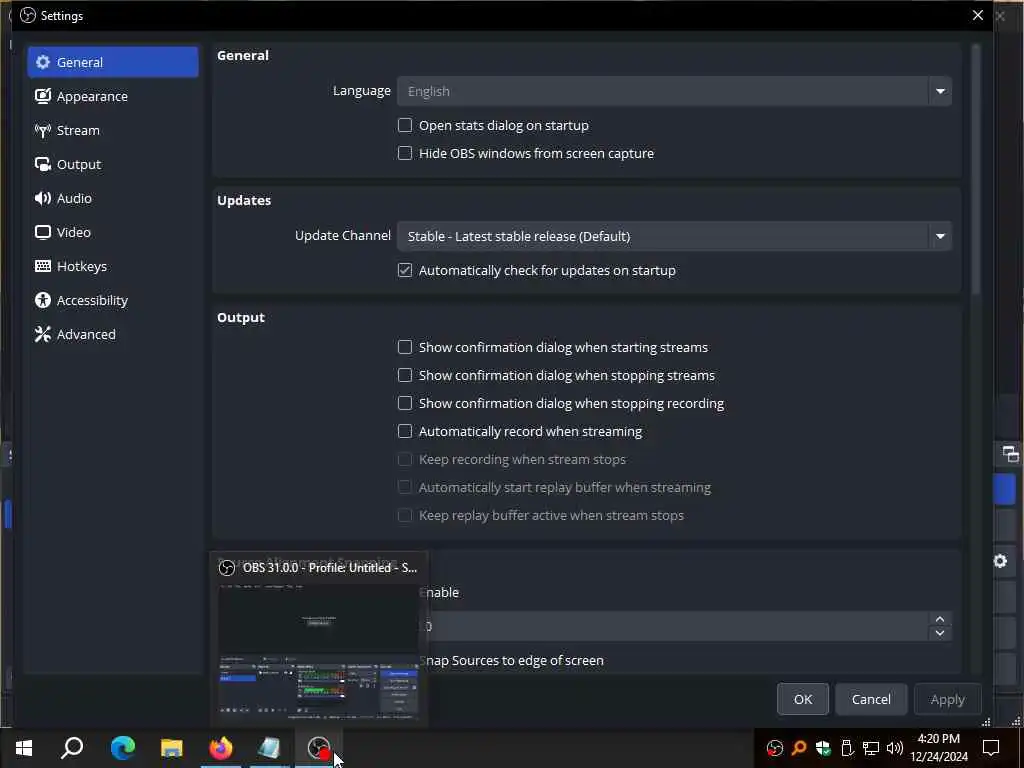The width and height of the screenshot is (1024, 768).
Task: Click the Cancel button
Action: click(x=871, y=699)
